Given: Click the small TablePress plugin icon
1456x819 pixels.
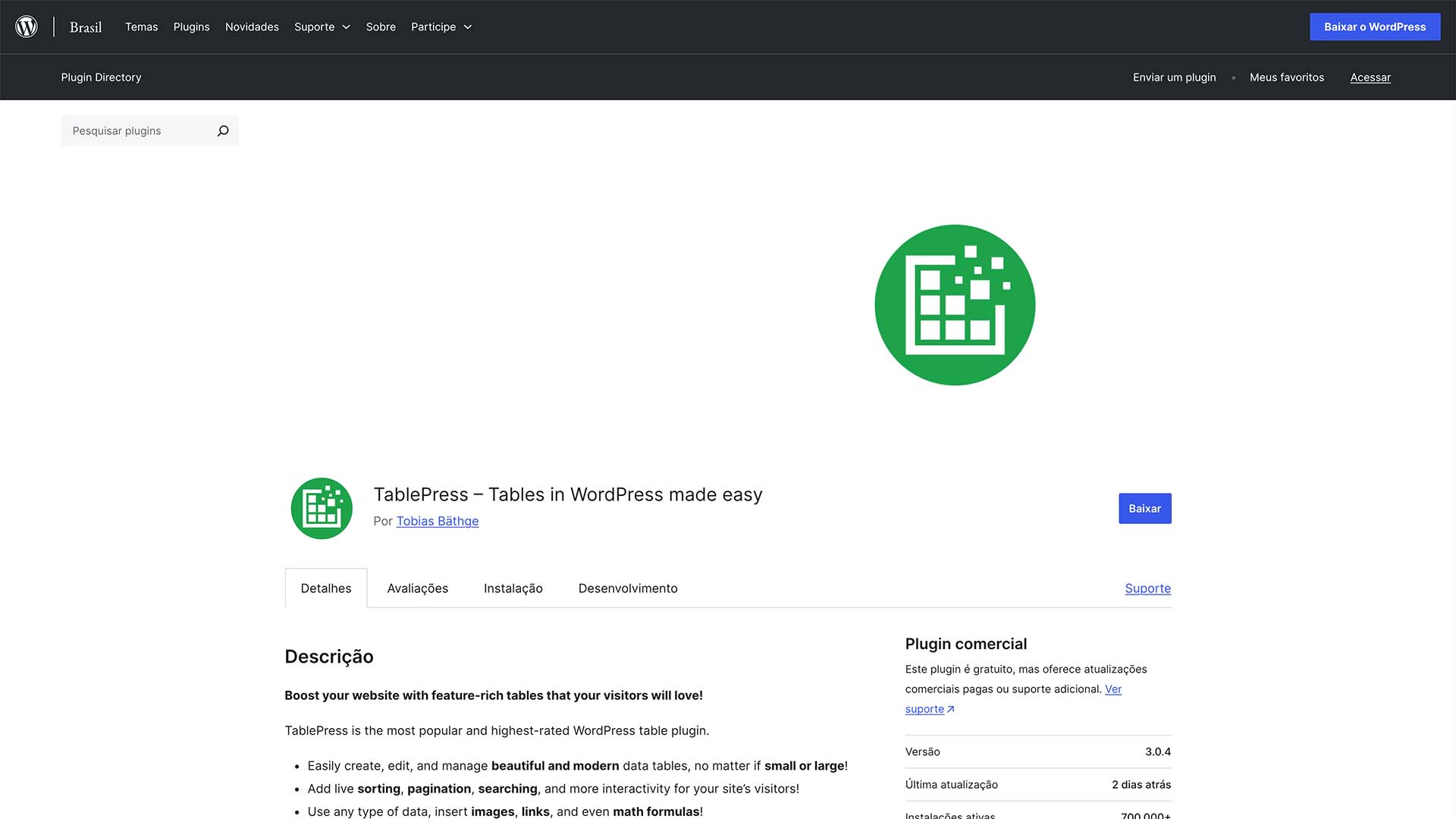Looking at the screenshot, I should tap(322, 508).
